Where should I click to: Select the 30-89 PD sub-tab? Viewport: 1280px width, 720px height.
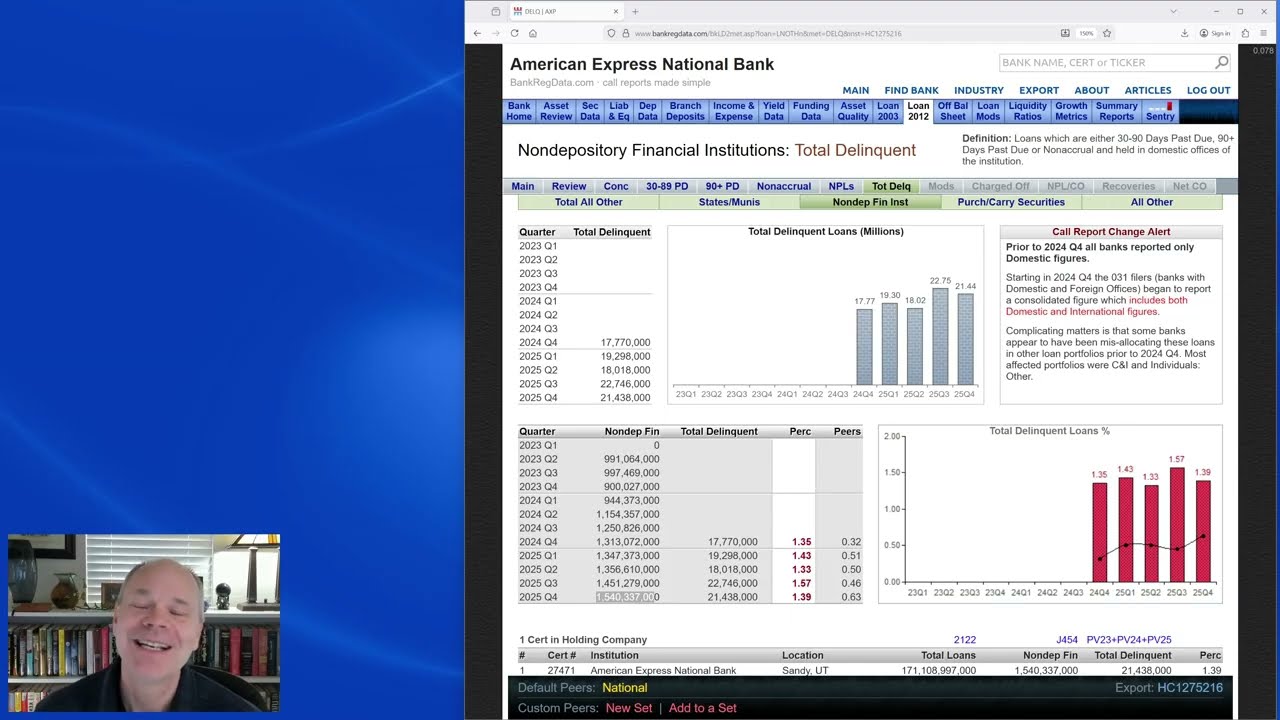(667, 186)
